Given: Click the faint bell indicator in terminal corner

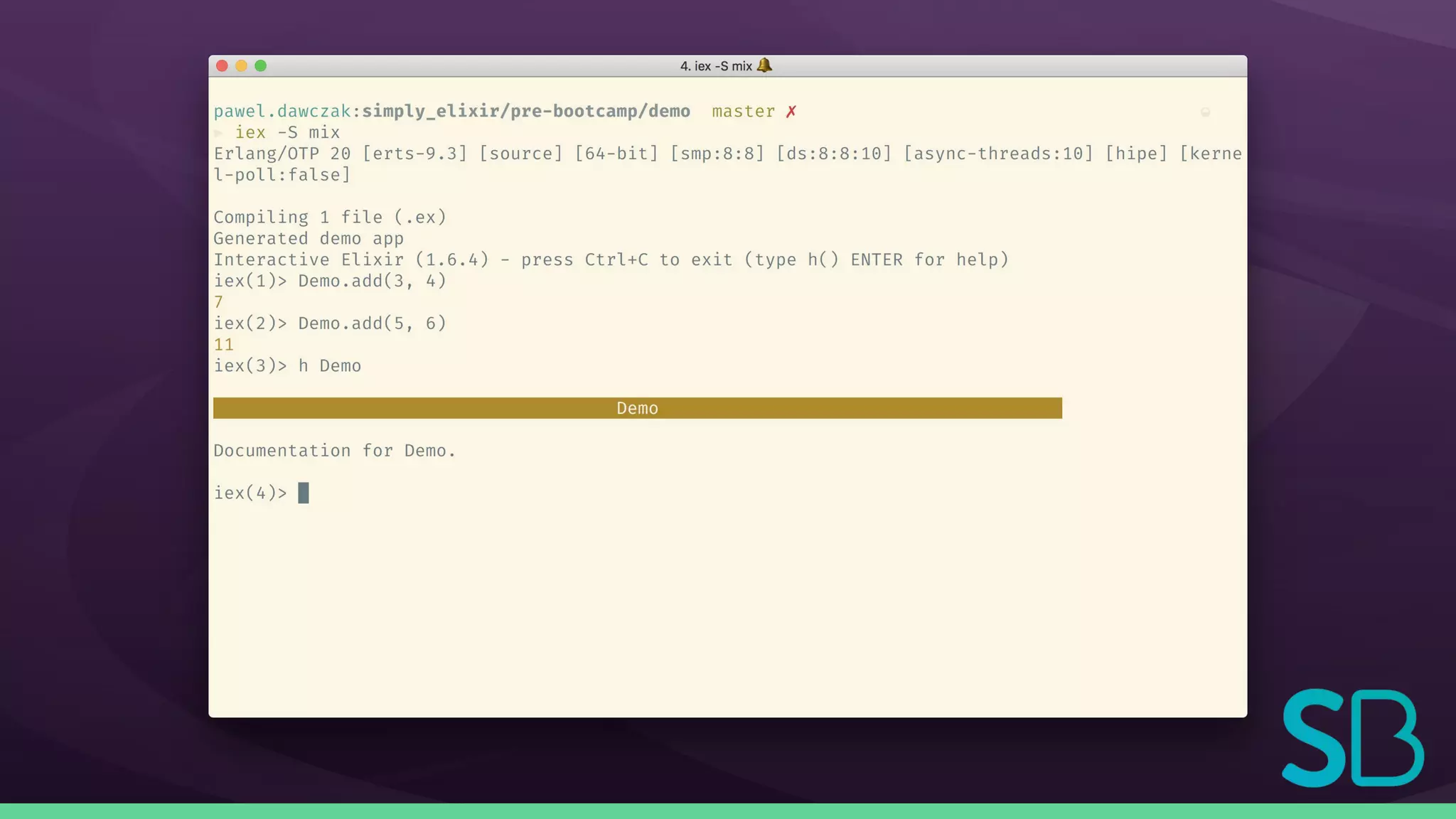Looking at the screenshot, I should 1205,112.
